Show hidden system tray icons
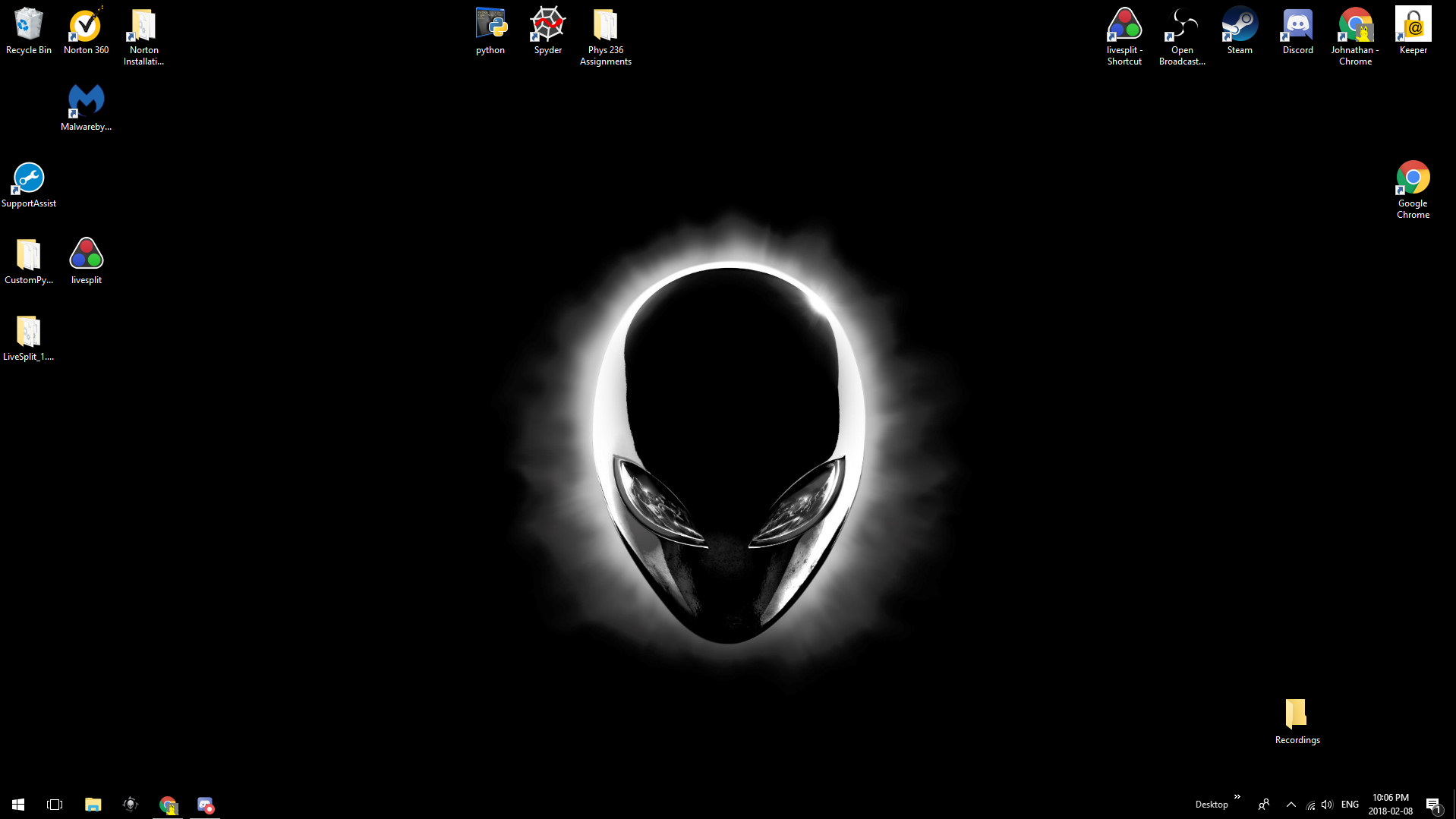Screen dimensions: 1456x819 coord(1291,805)
